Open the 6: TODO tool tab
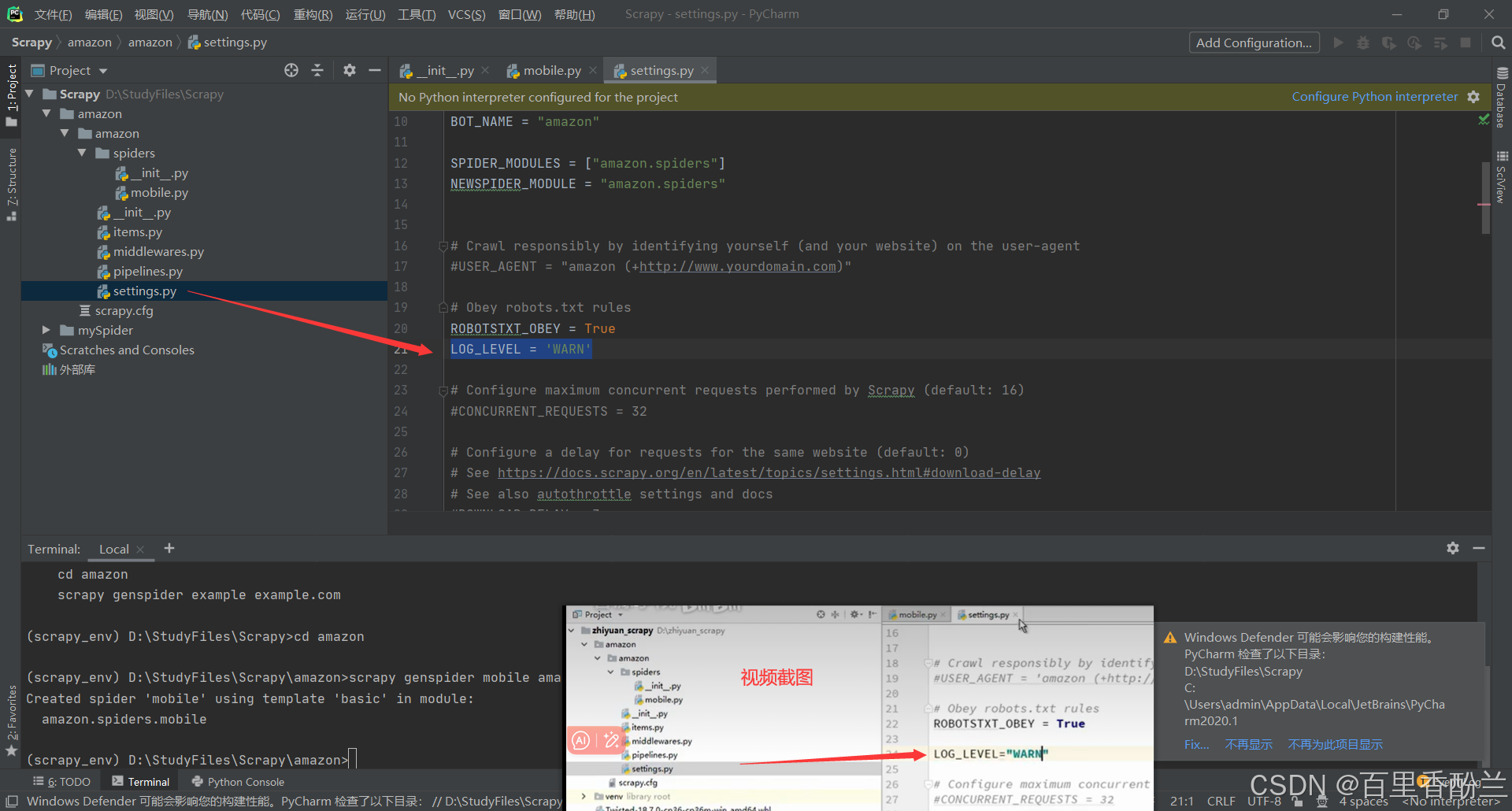Viewport: 1512px width, 811px height. pyautogui.click(x=62, y=781)
